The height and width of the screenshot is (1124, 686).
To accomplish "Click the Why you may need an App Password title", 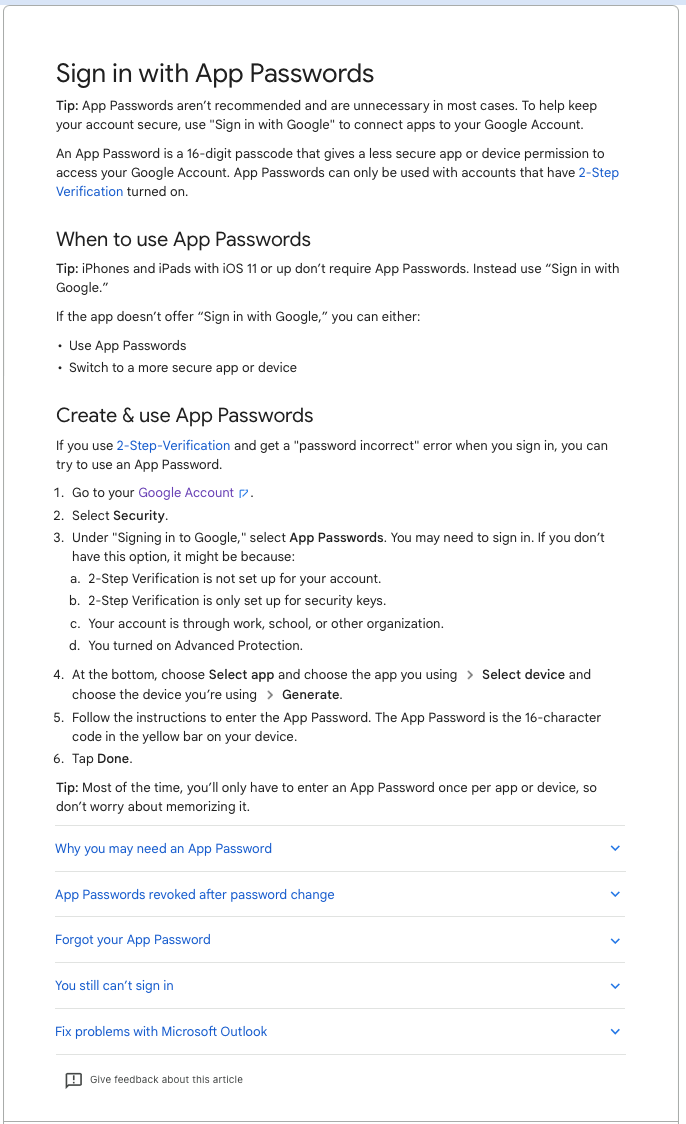I will 163,849.
